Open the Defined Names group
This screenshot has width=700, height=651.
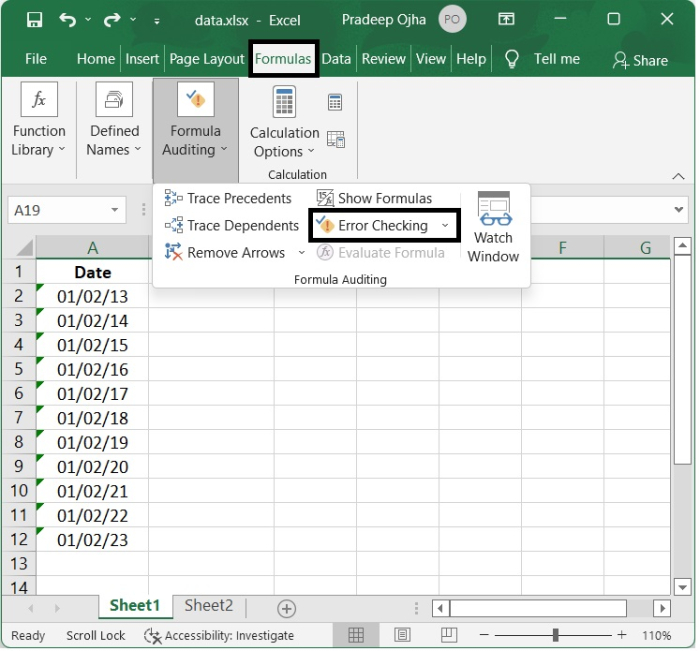[114, 120]
